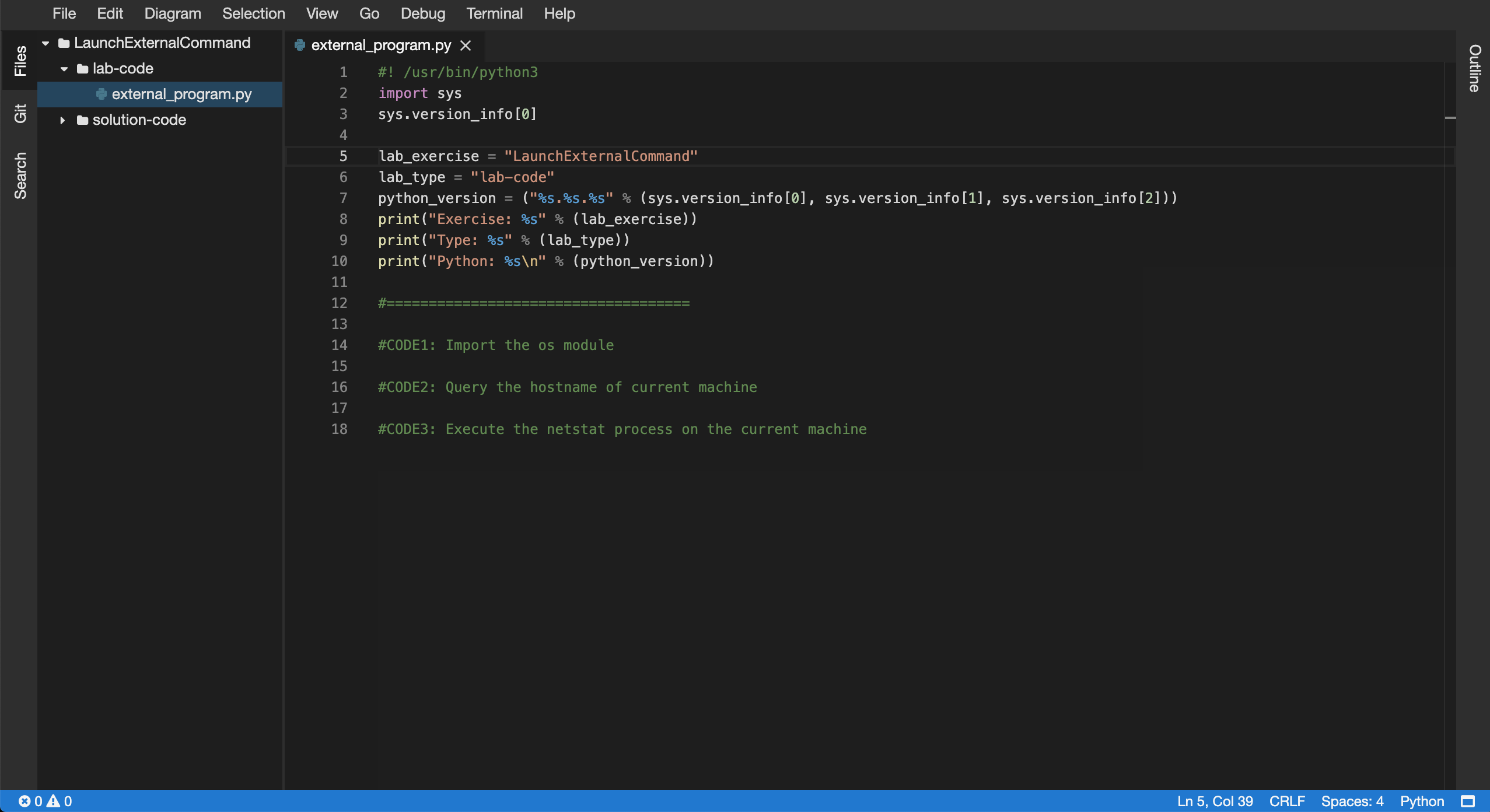
Task: Collapse the lab-code folder arrow
Action: tap(64, 68)
